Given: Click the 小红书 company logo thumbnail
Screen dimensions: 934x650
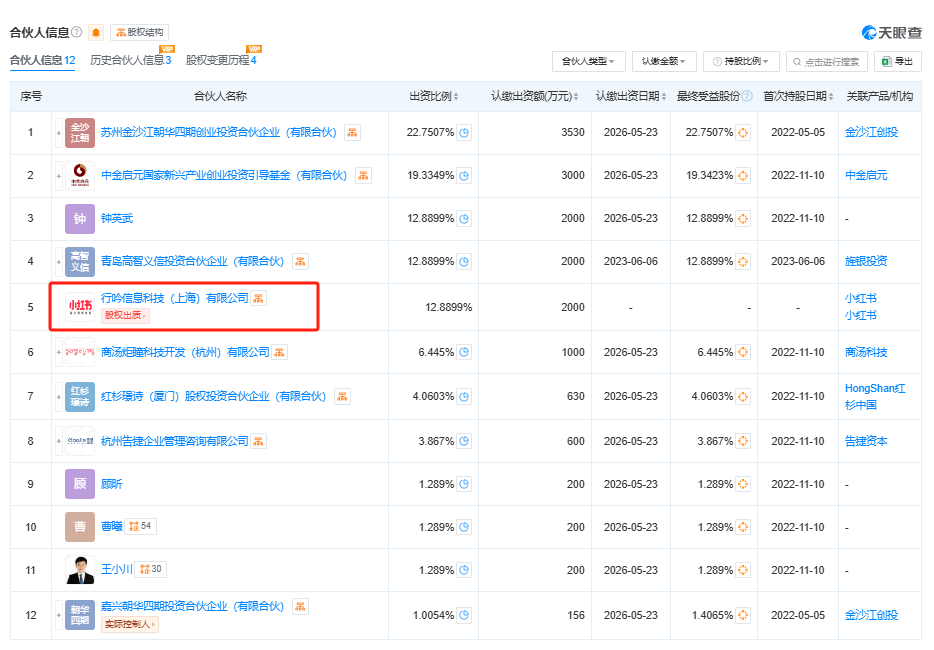Looking at the screenshot, I should click(x=79, y=305).
